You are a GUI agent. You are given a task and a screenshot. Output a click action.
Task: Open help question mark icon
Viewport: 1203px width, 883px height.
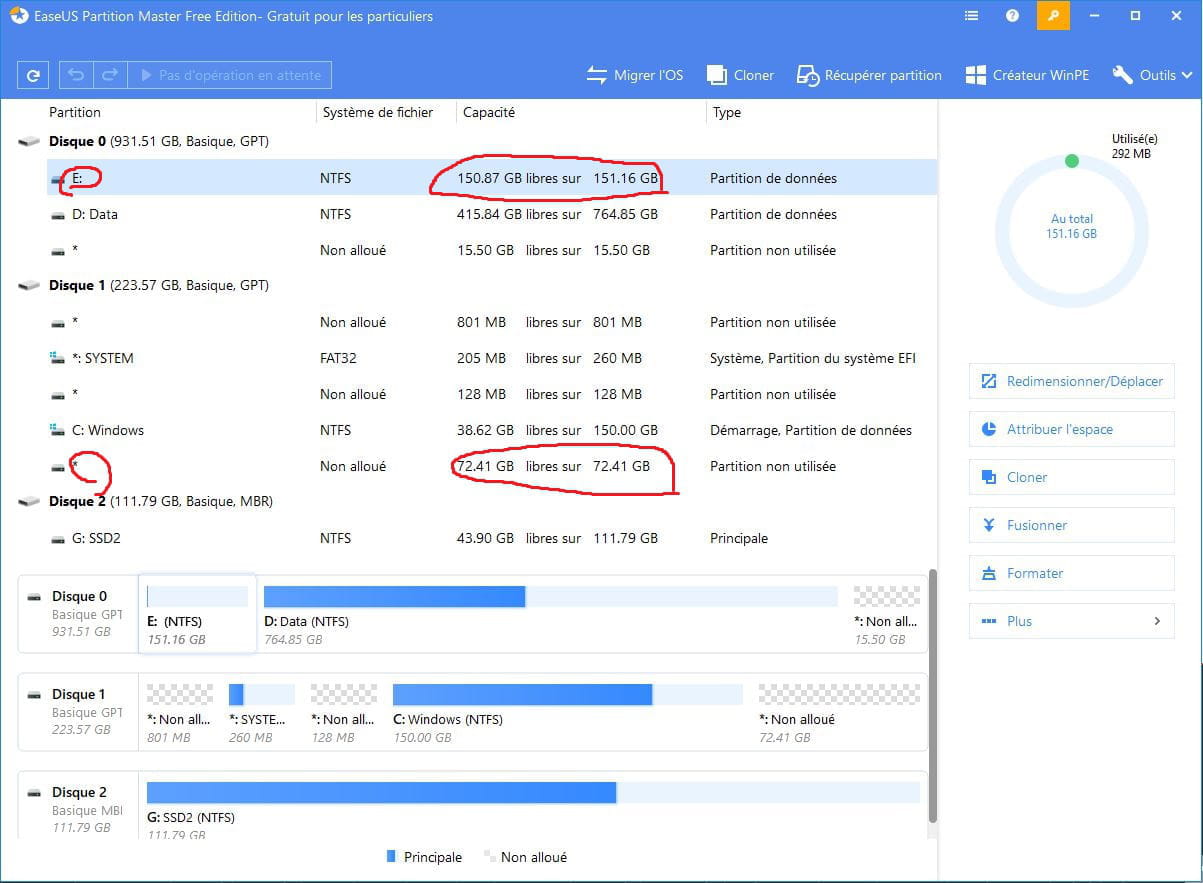tap(1012, 16)
